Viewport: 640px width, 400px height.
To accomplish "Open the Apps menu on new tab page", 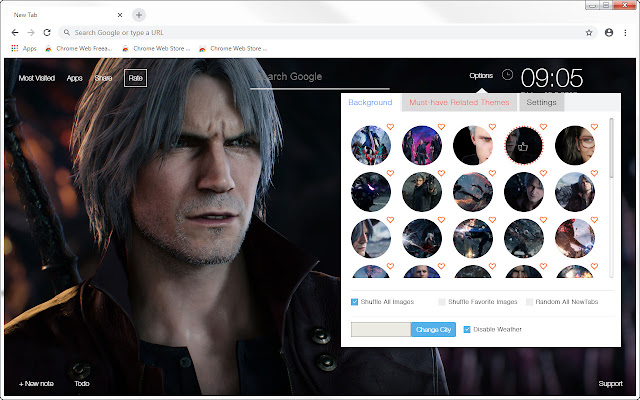I will [74, 78].
